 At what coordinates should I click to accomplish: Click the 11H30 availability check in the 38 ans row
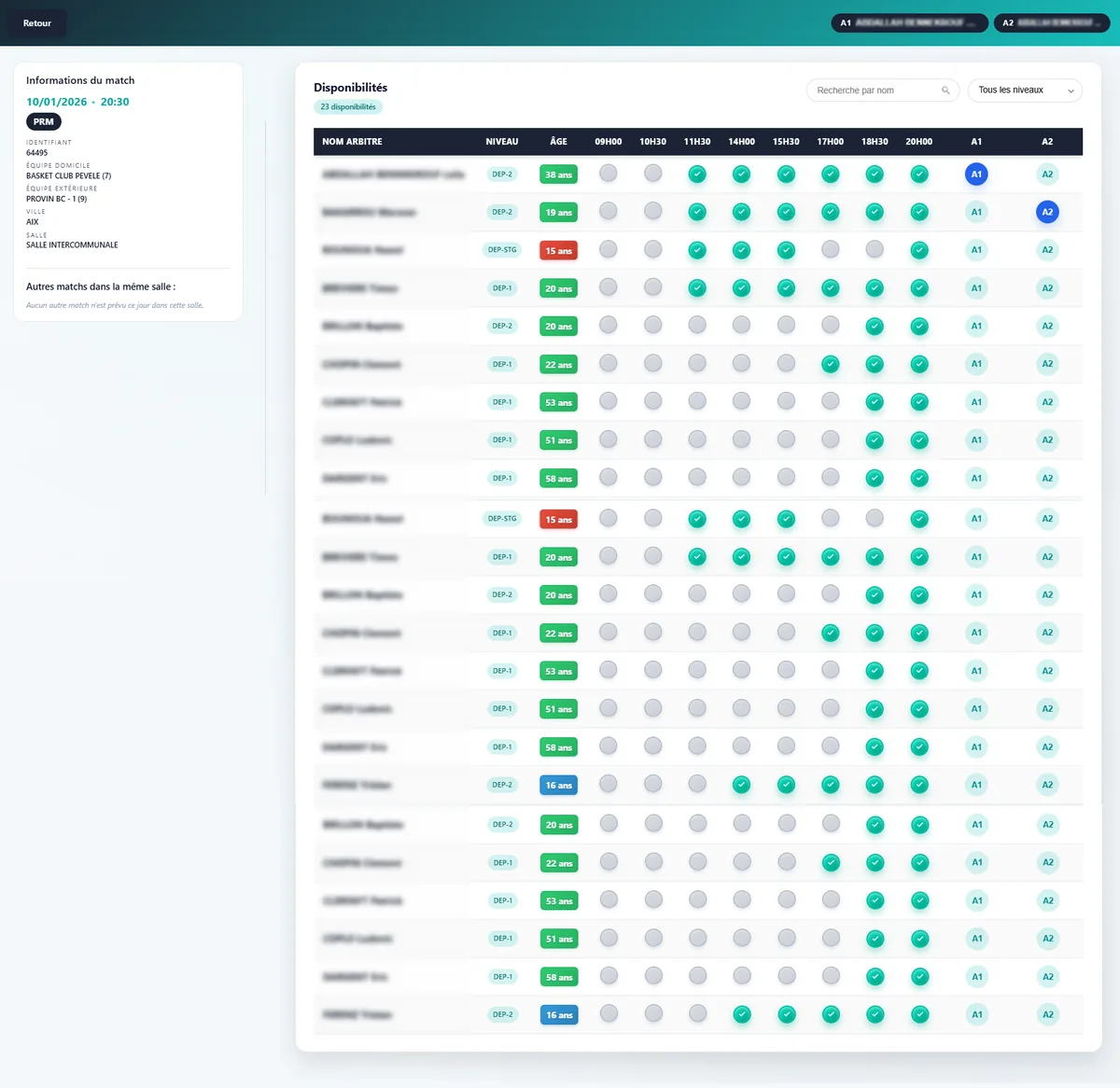coord(697,174)
